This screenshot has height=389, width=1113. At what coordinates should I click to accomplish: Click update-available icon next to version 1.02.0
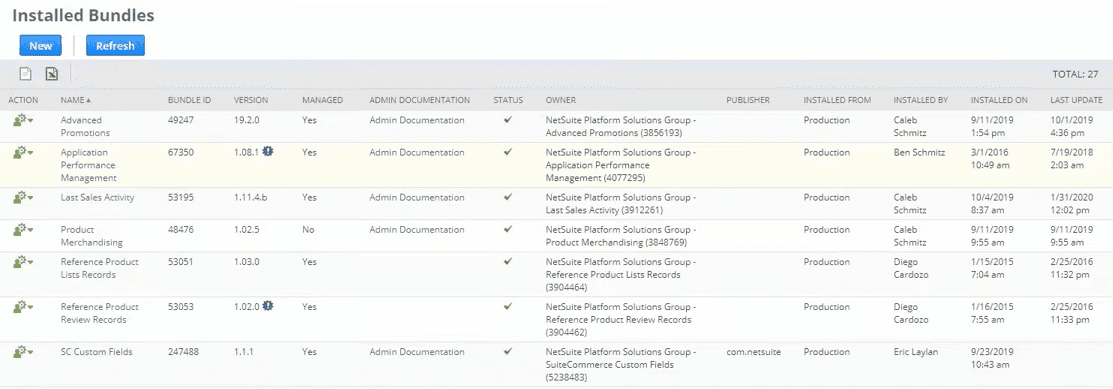[267, 306]
